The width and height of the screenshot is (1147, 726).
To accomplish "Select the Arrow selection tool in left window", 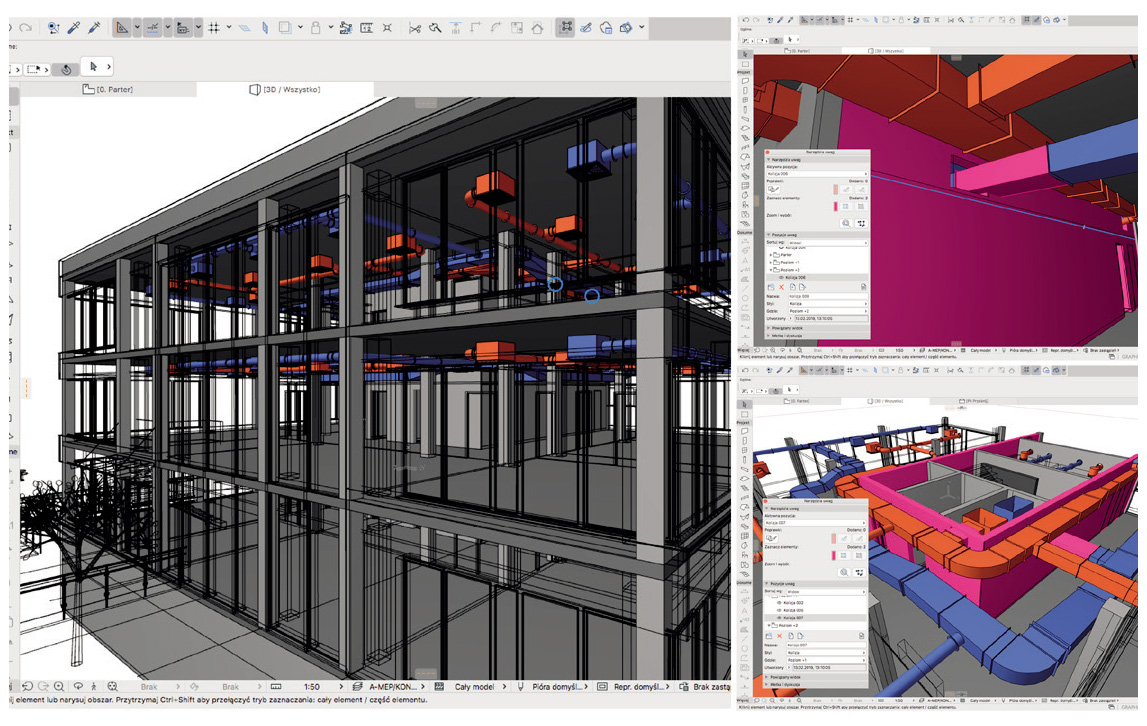I will pos(95,67).
